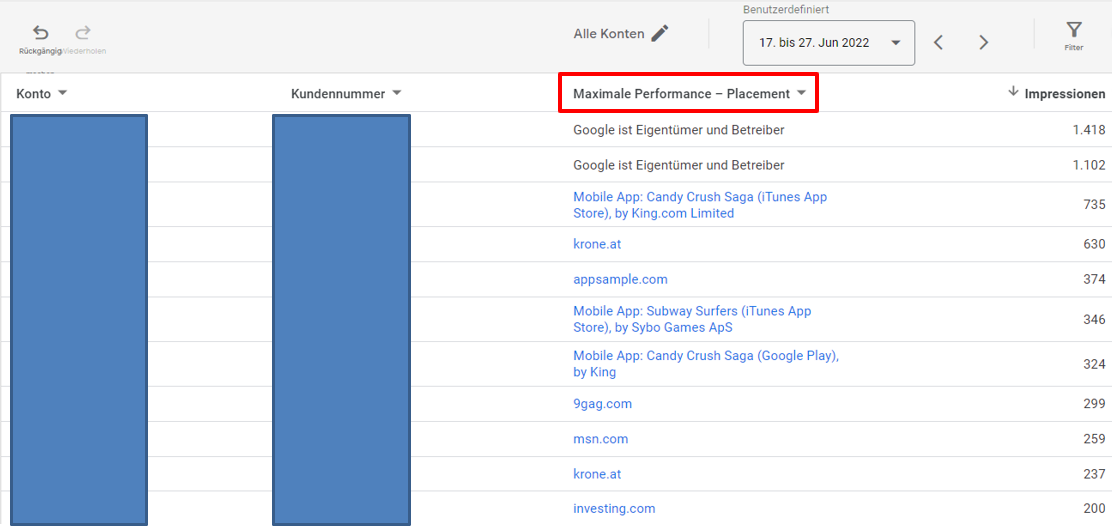Click the pencil icon next to Alle Konten
The width and height of the screenshot is (1112, 529).
pos(660,33)
